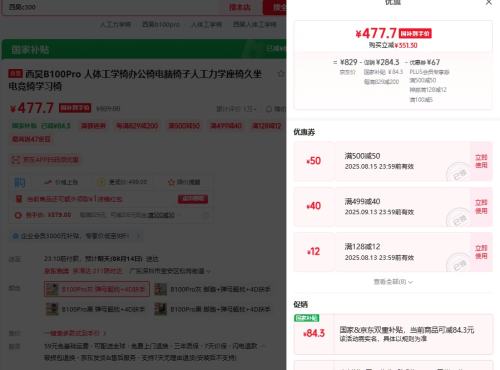Click the 满128减12 tag on product page
The height and width of the screenshot is (370, 500).
click(x=267, y=126)
